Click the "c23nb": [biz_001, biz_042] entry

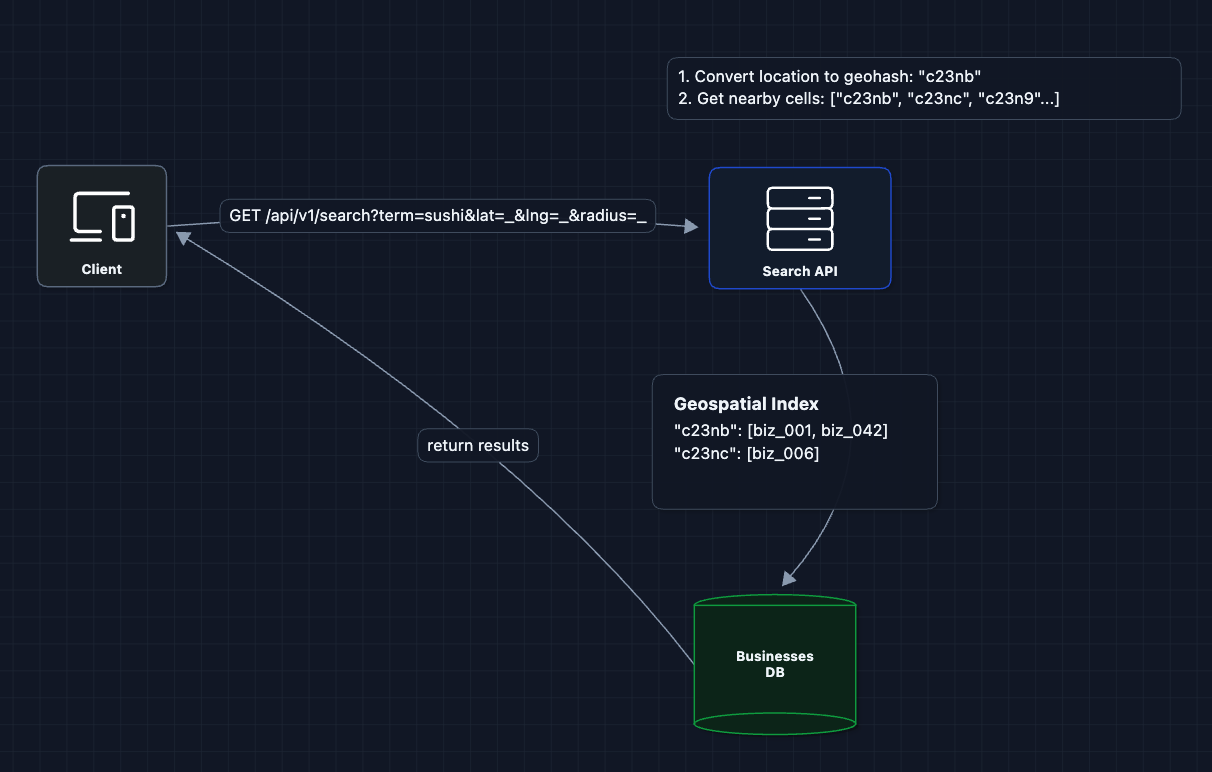[781, 430]
